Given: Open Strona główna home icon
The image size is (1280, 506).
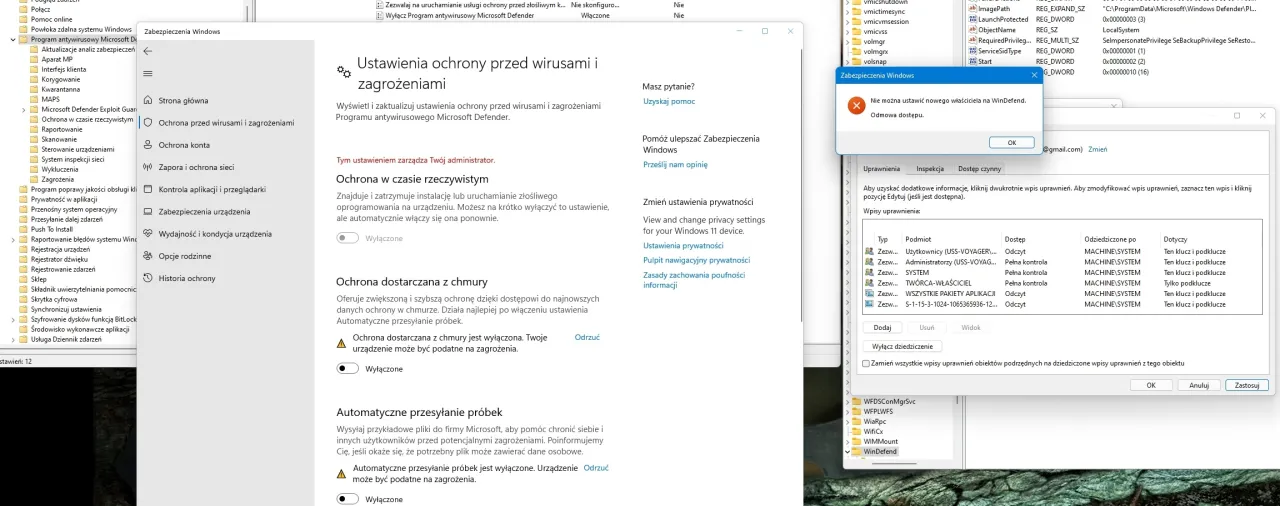Looking at the screenshot, I should pyautogui.click(x=148, y=100).
